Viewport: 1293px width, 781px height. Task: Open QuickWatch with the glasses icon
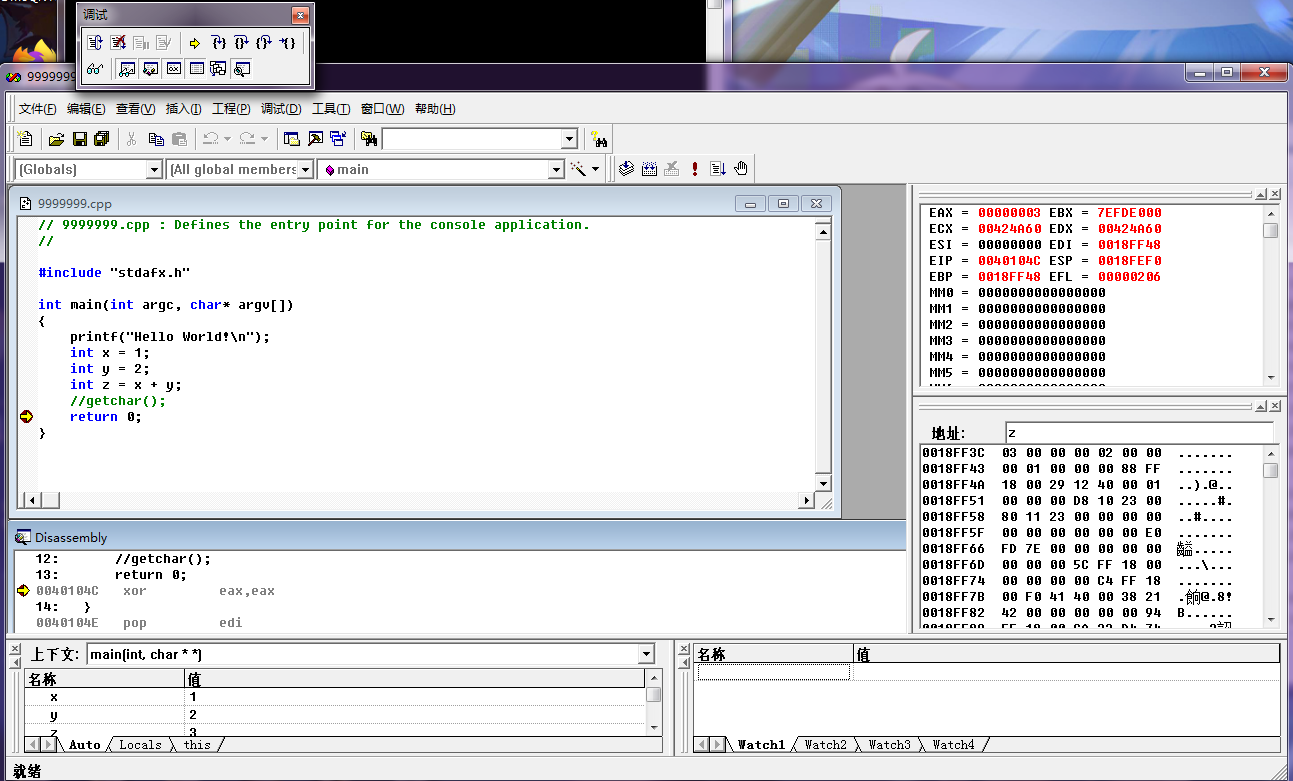95,69
